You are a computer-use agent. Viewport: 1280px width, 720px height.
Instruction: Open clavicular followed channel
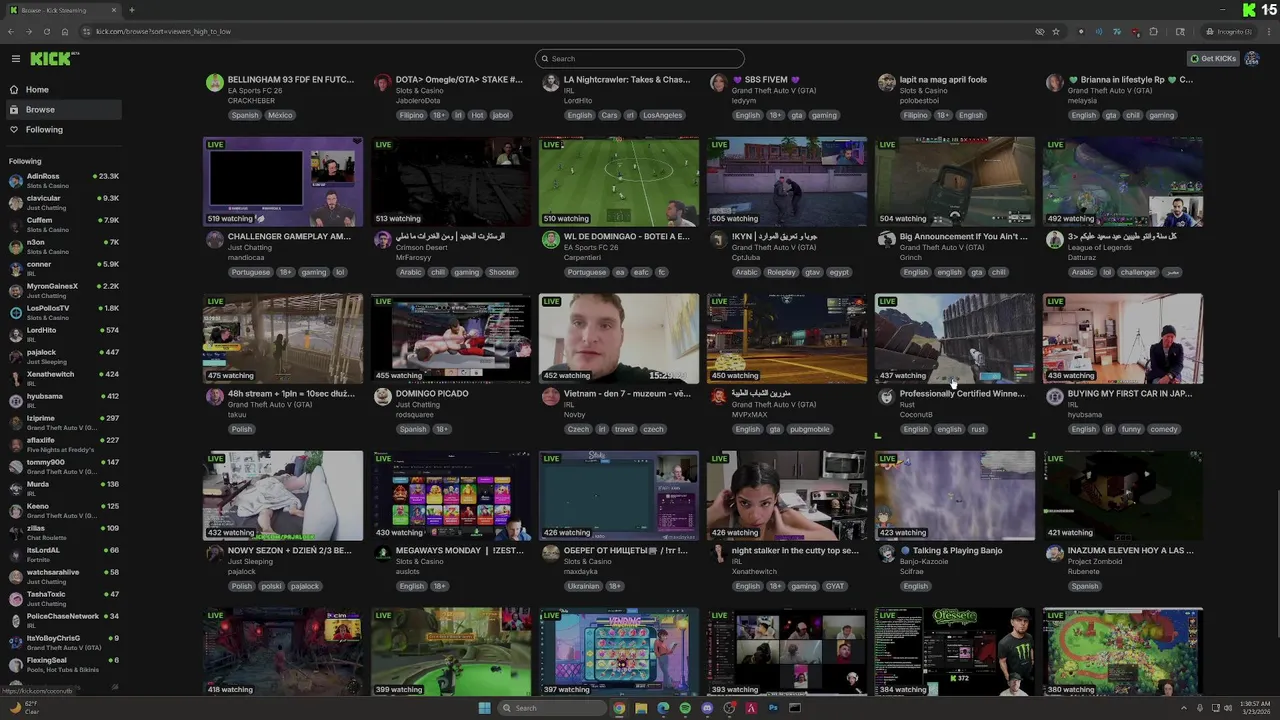64,202
